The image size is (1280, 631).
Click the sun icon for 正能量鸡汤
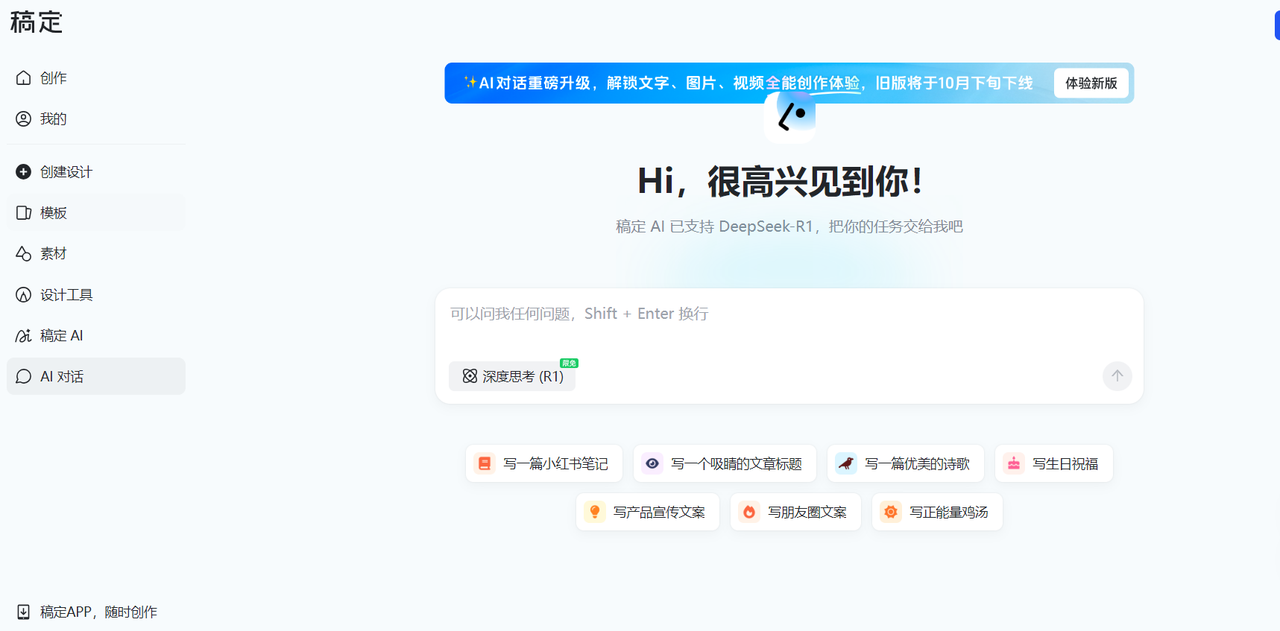pyautogui.click(x=891, y=512)
